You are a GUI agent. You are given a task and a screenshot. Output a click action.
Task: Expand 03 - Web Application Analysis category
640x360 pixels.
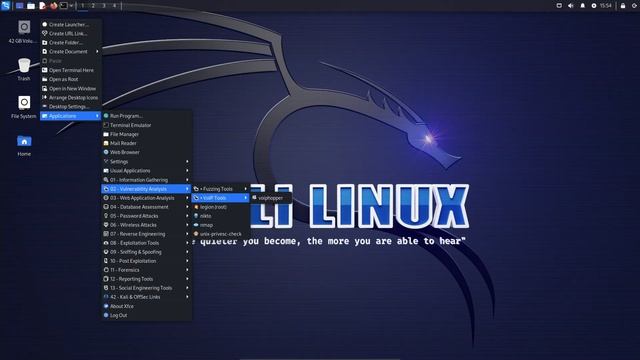click(147, 198)
